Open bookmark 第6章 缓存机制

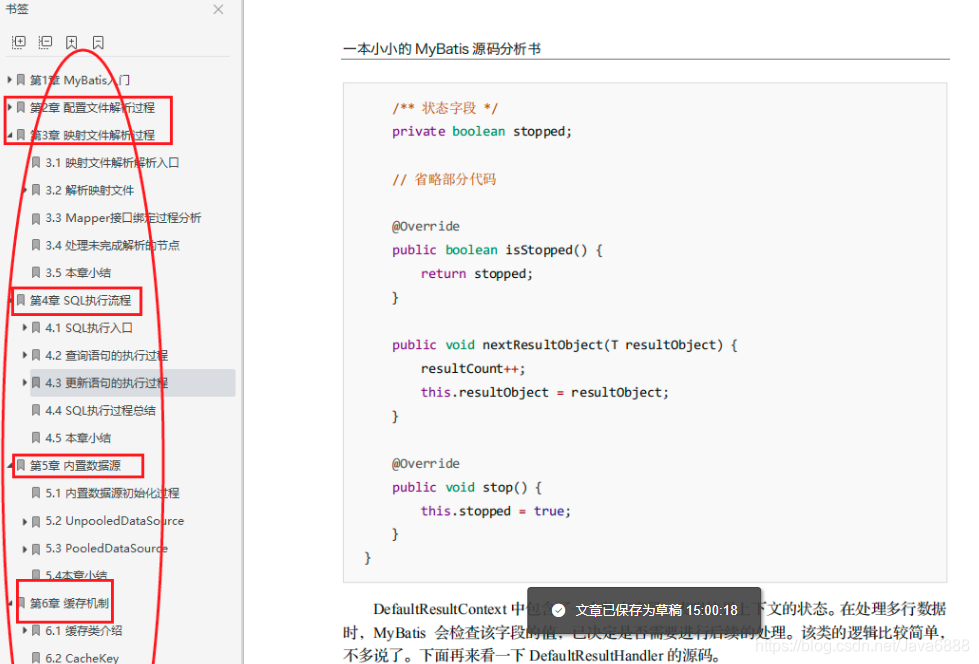(x=69, y=603)
